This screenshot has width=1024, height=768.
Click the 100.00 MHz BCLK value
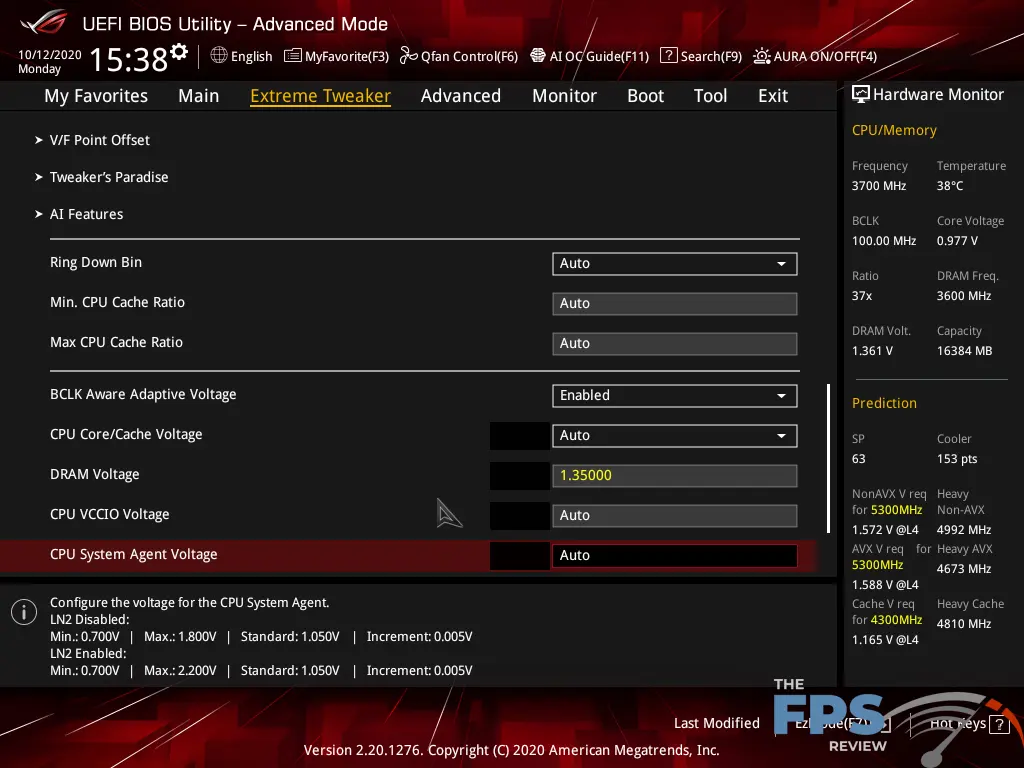pos(884,240)
